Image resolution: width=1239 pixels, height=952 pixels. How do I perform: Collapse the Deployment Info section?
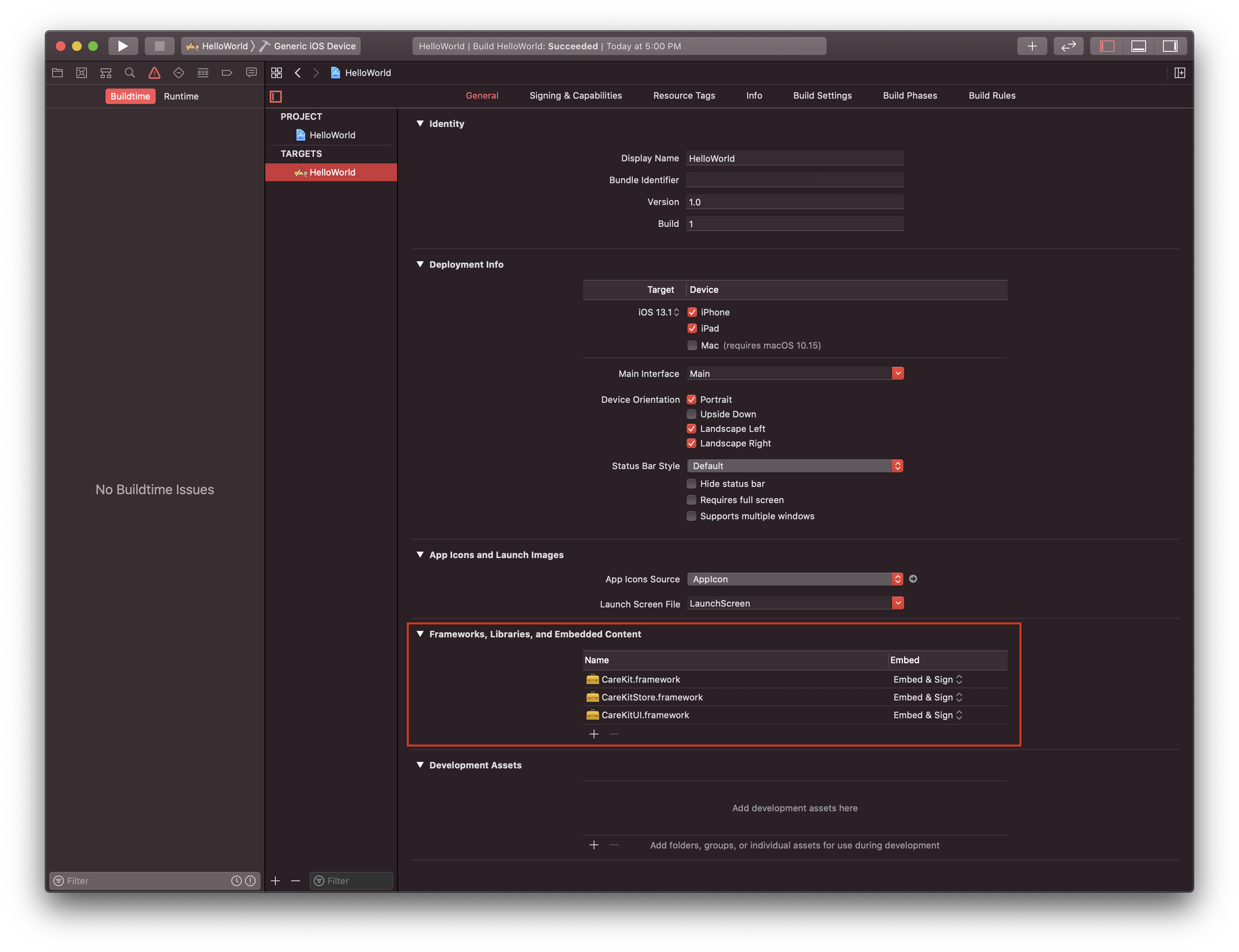pyautogui.click(x=420, y=264)
